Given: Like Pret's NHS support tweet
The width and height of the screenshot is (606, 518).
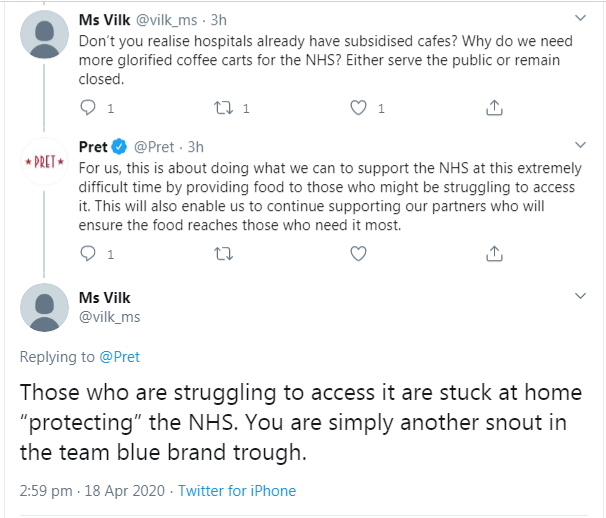Looking at the screenshot, I should click(359, 255).
